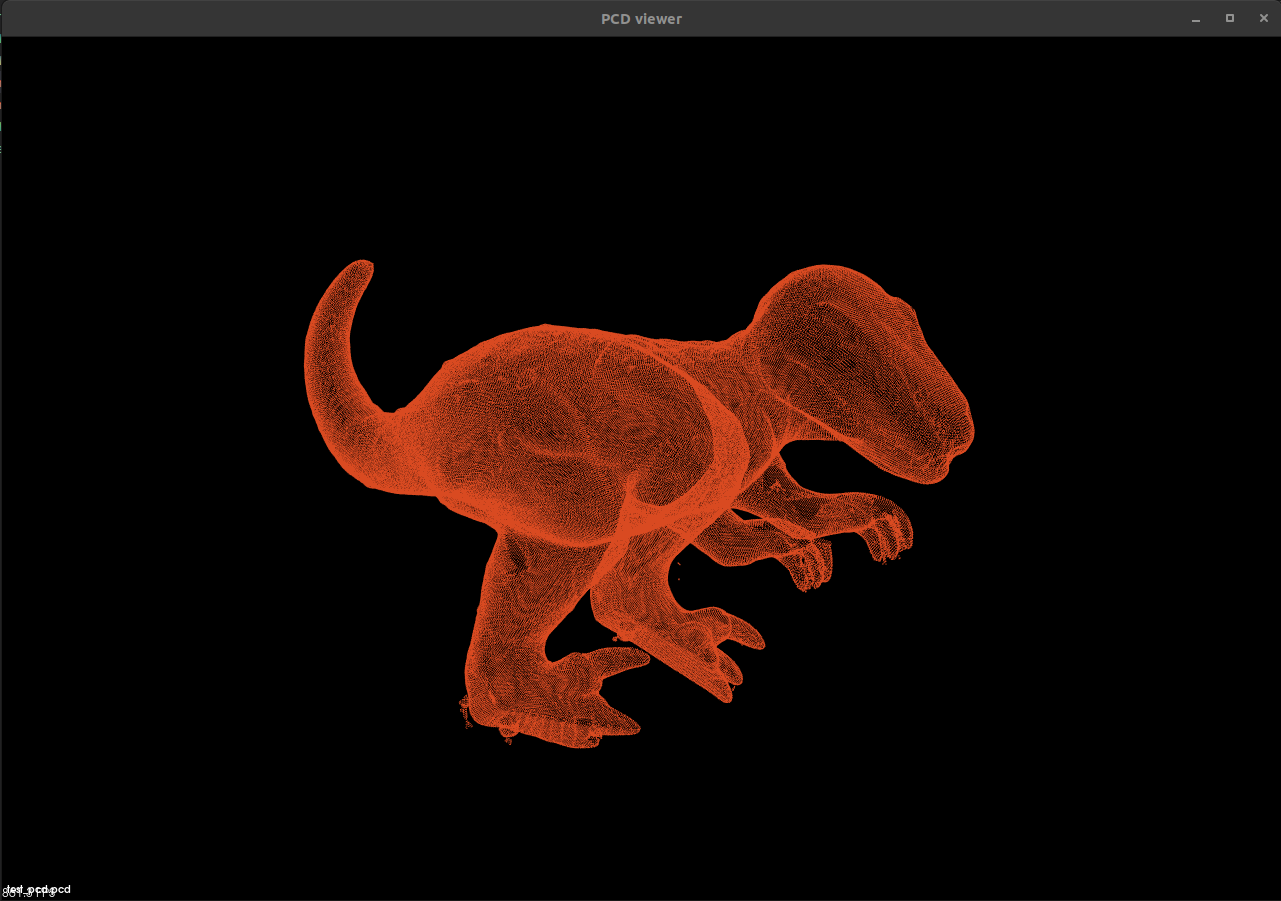Image resolution: width=1281 pixels, height=901 pixels.
Task: Minimize the PCD viewer window
Action: click(x=1196, y=18)
